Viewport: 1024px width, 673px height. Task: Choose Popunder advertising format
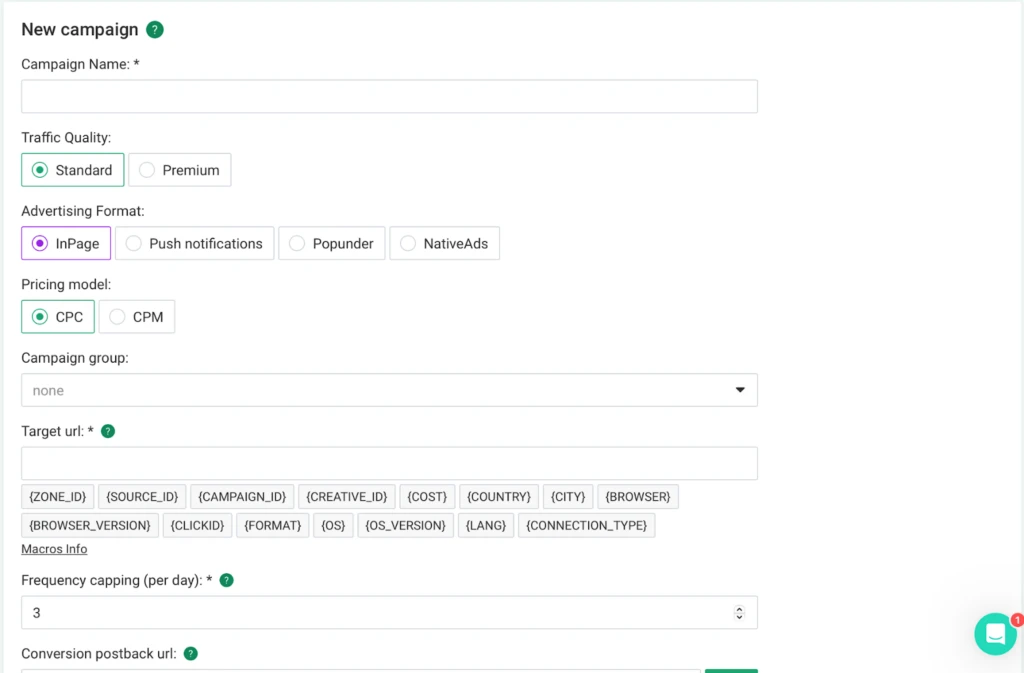point(332,243)
